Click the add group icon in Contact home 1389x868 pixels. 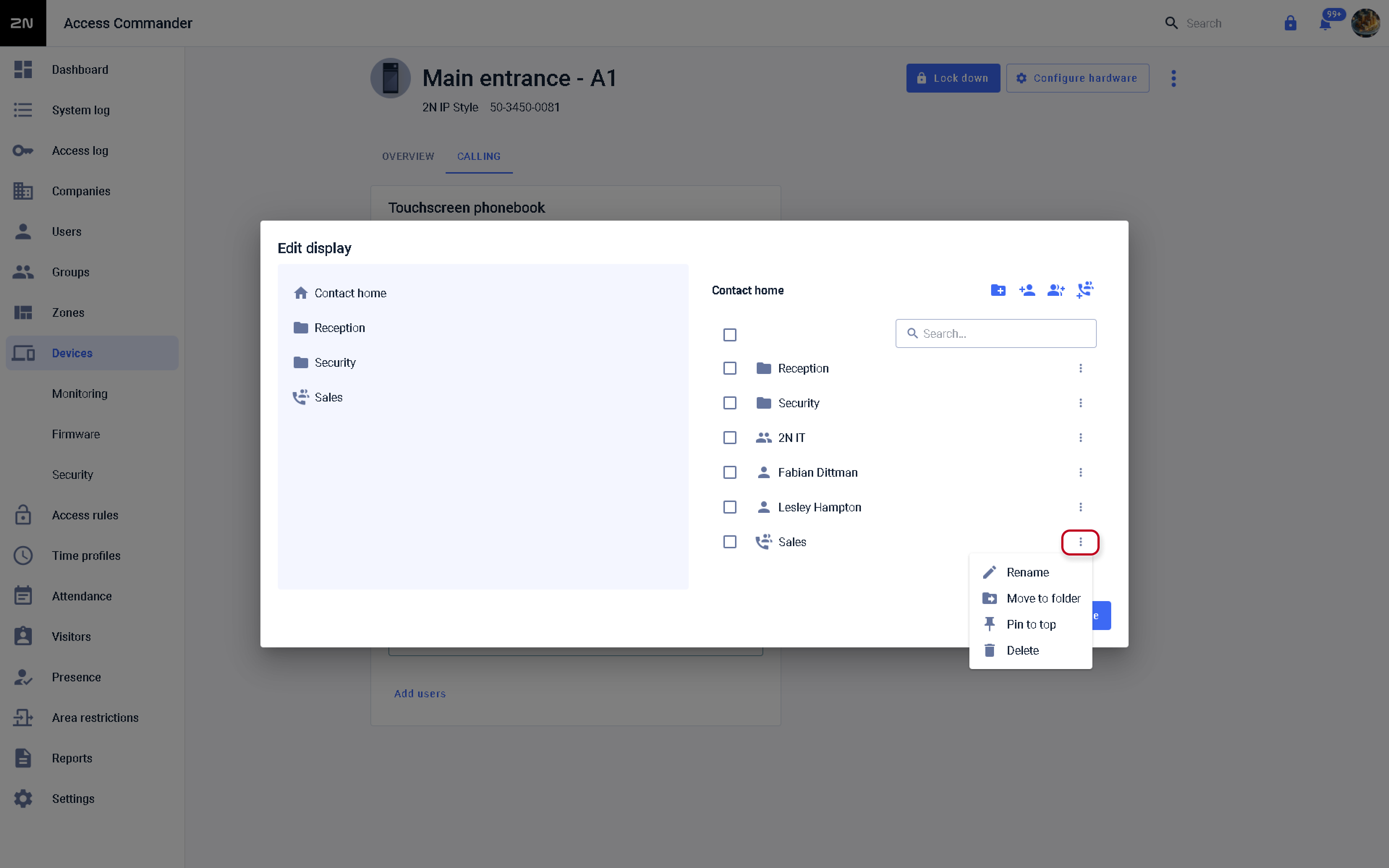coord(1055,290)
